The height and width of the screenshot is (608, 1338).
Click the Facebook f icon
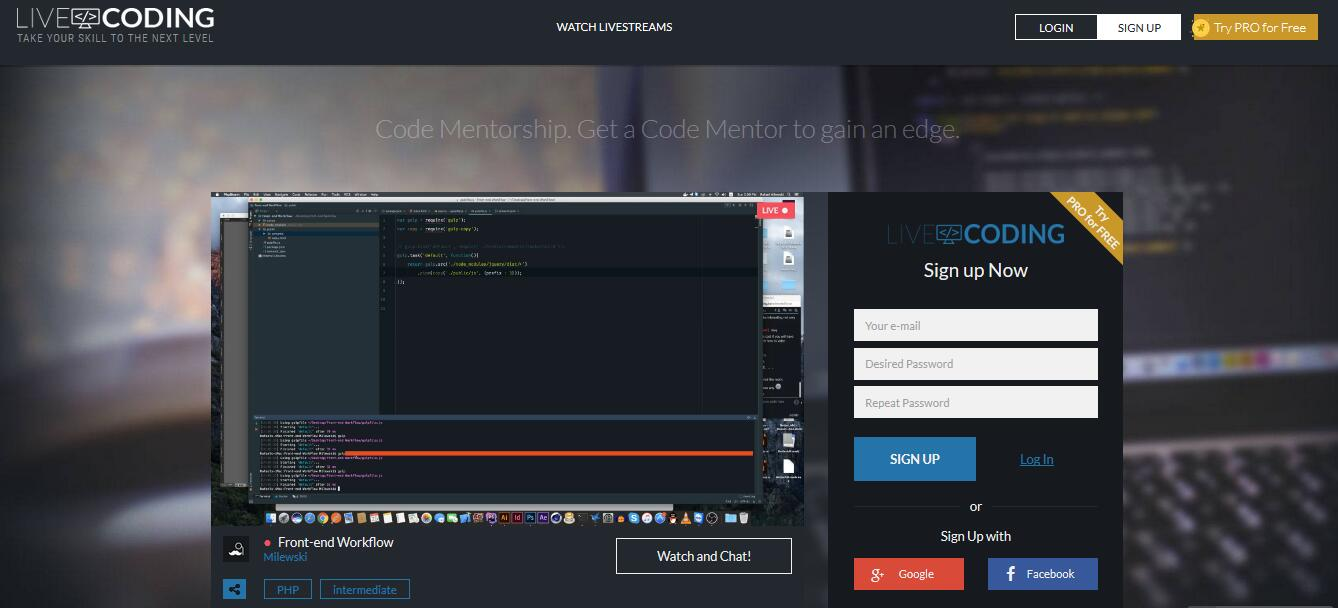[1011, 574]
